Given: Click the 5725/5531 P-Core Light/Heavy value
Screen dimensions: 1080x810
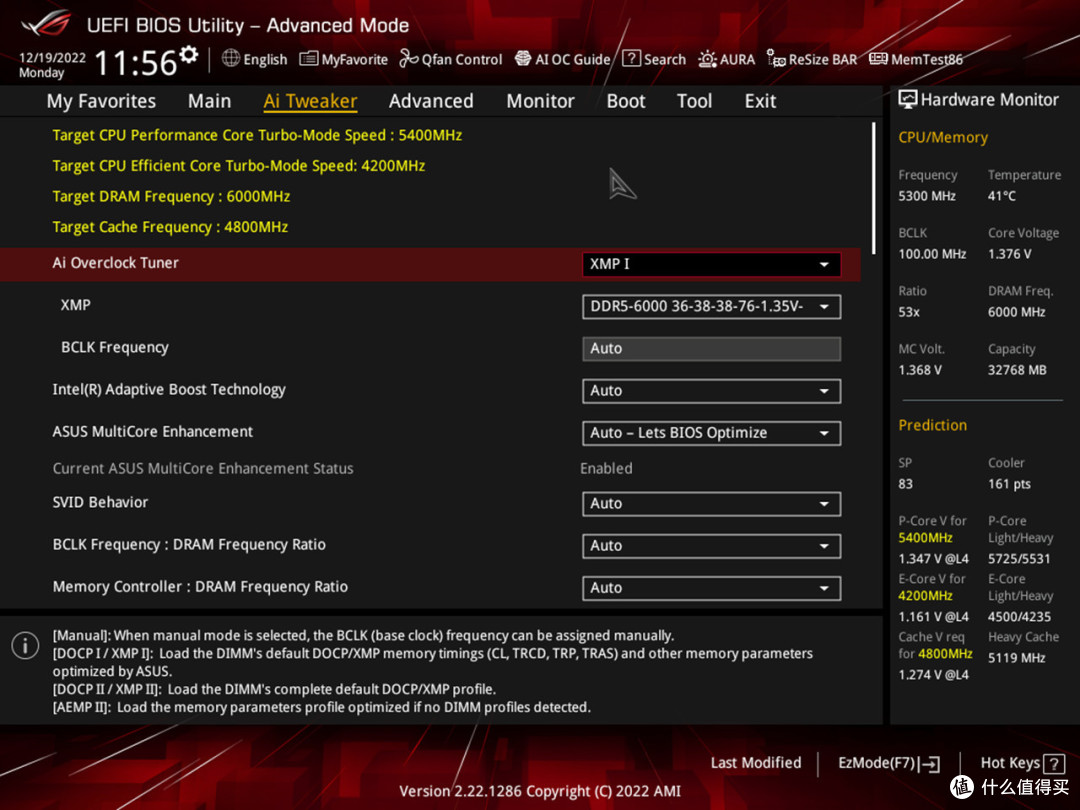Looking at the screenshot, I should 1019,559.
